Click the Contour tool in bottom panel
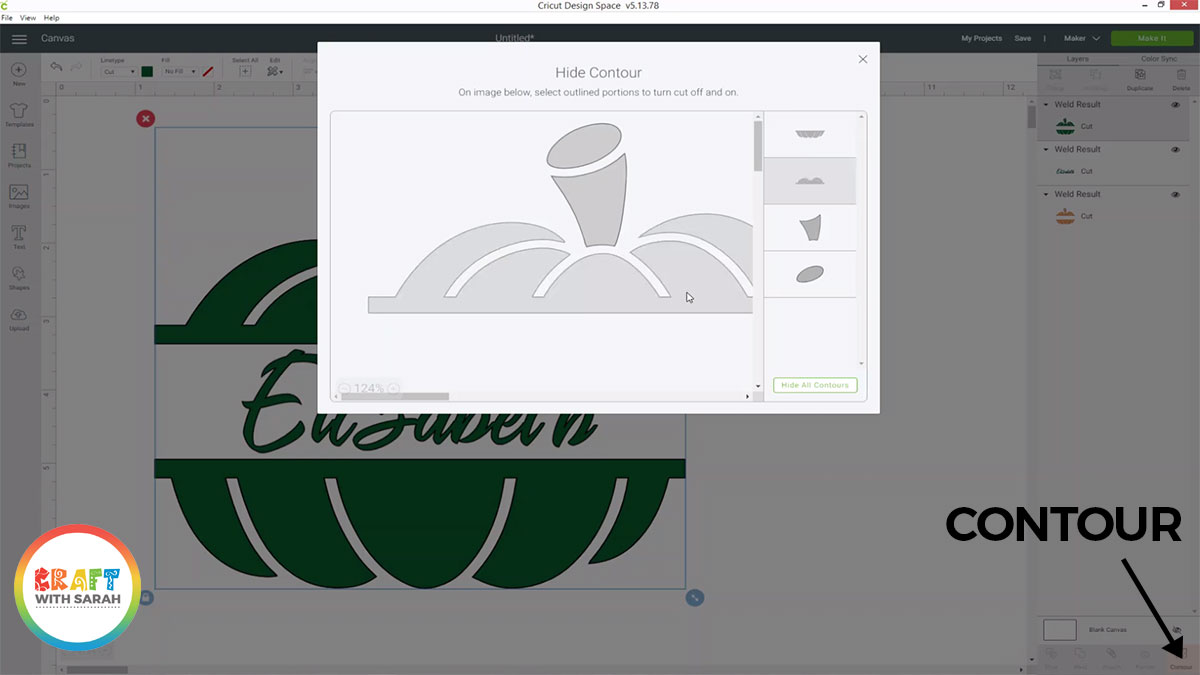The height and width of the screenshot is (675, 1200). 1181,658
